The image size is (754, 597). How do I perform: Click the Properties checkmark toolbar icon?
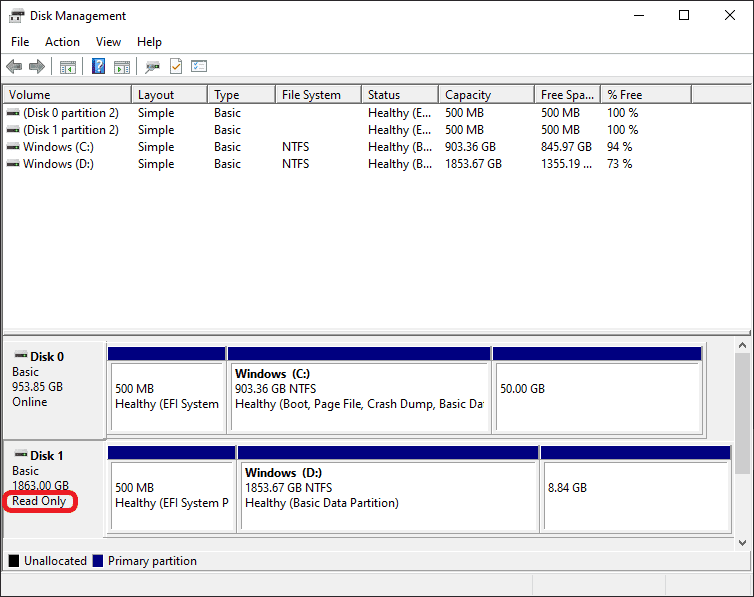[x=176, y=67]
